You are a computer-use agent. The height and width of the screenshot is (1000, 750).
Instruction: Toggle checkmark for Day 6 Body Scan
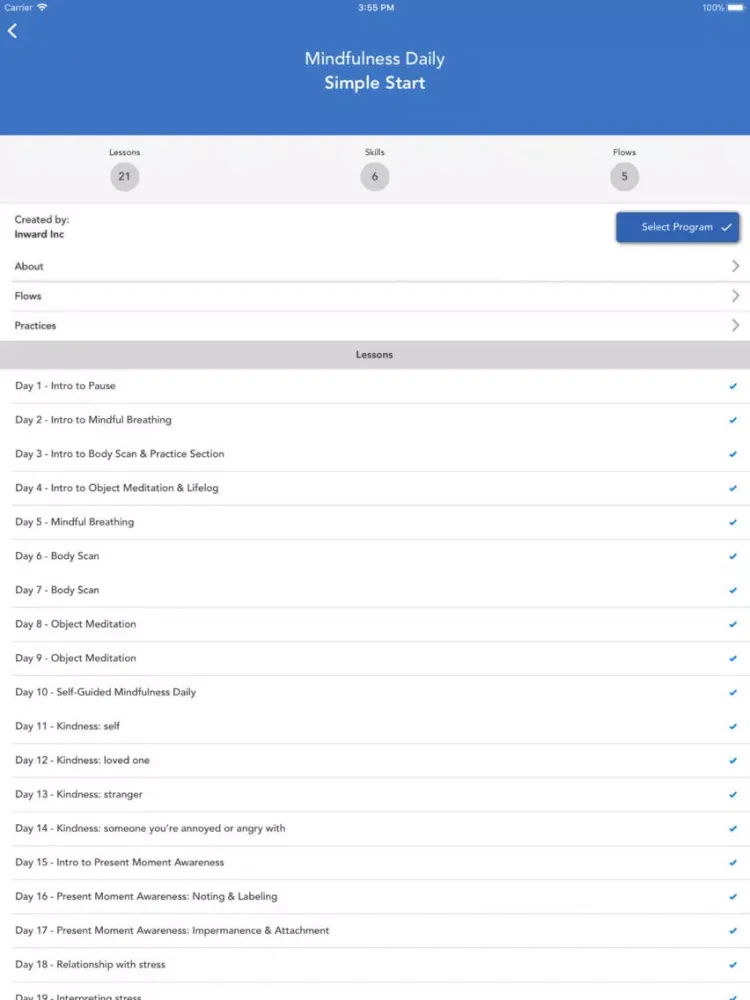(733, 556)
